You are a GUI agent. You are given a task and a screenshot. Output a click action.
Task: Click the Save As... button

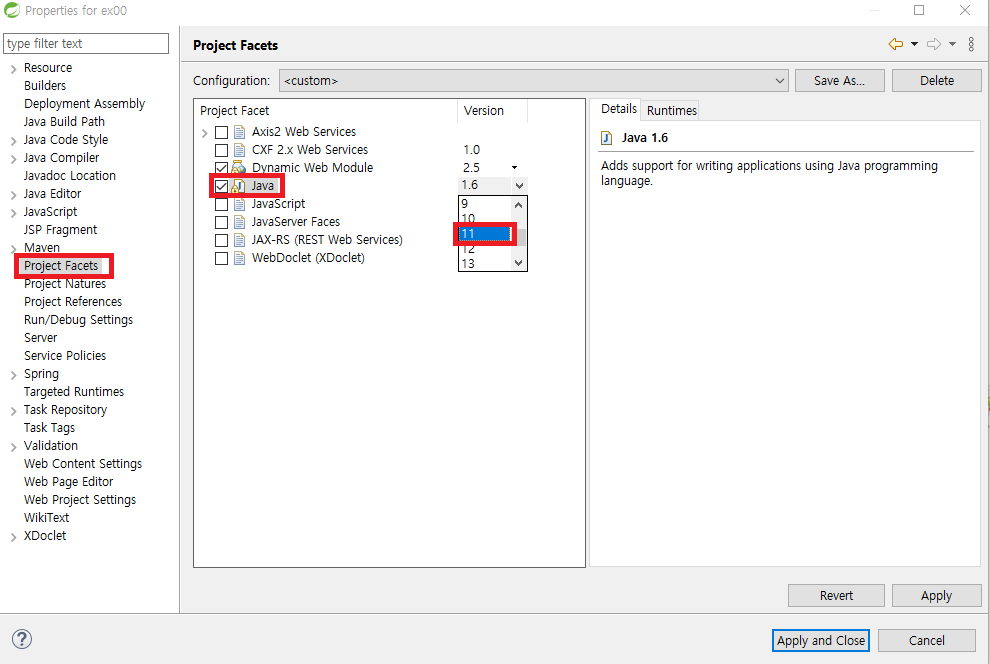(839, 81)
